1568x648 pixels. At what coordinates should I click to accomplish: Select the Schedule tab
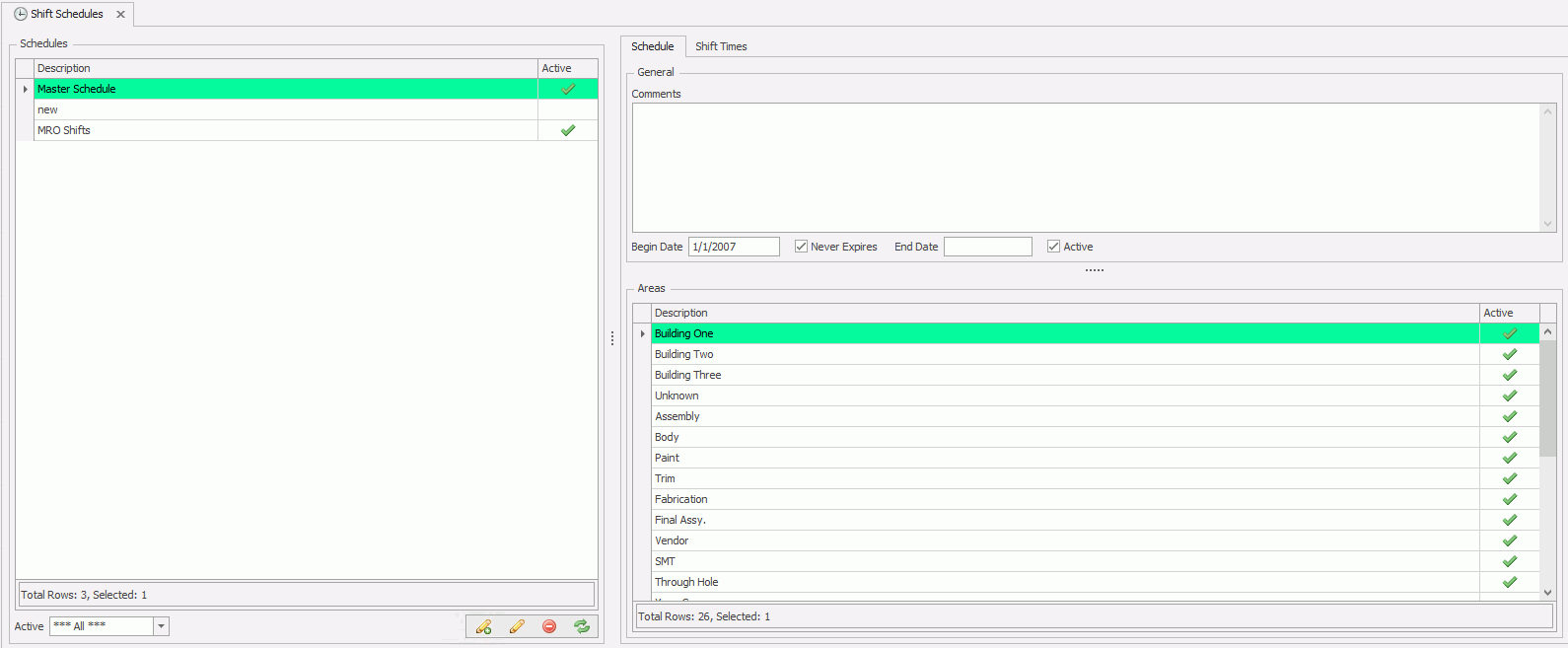pyautogui.click(x=652, y=46)
